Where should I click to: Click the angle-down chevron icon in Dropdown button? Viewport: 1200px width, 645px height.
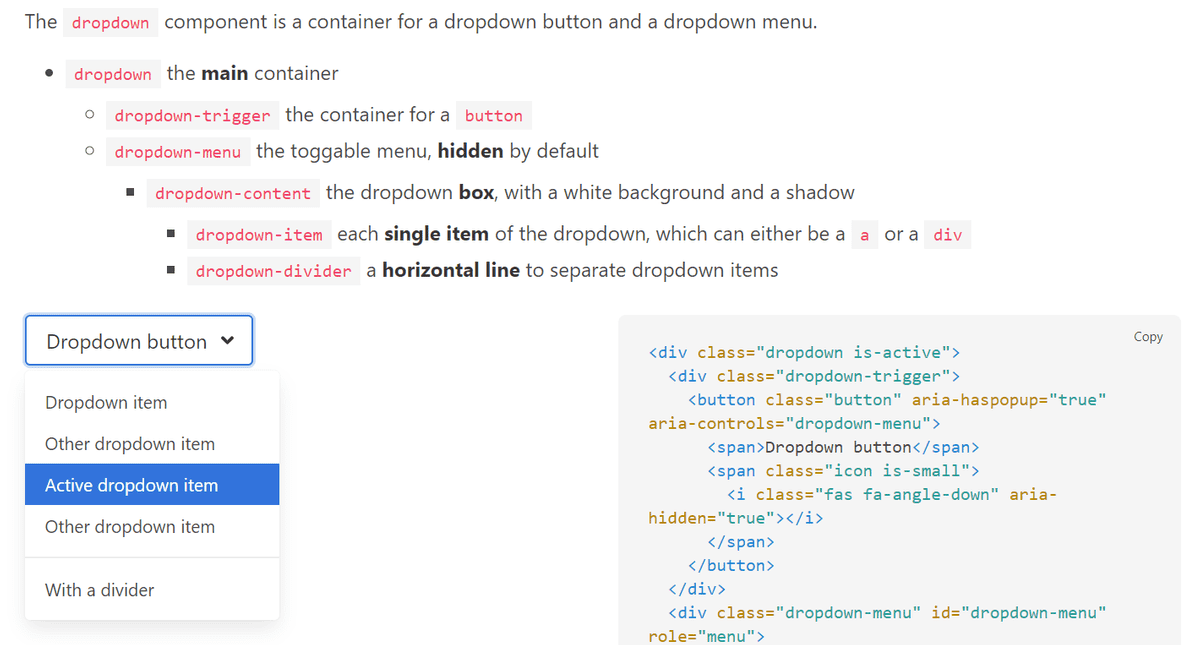pos(227,340)
